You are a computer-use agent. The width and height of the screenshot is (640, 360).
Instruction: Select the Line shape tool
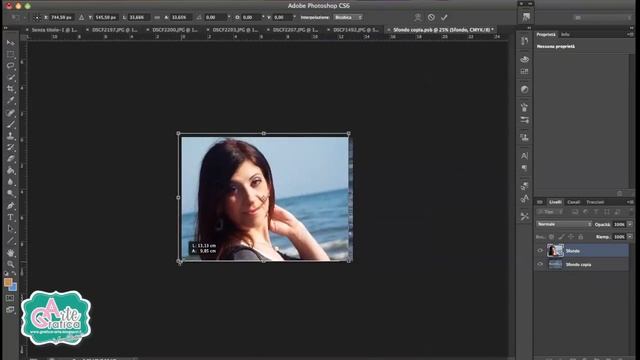click(x=11, y=240)
